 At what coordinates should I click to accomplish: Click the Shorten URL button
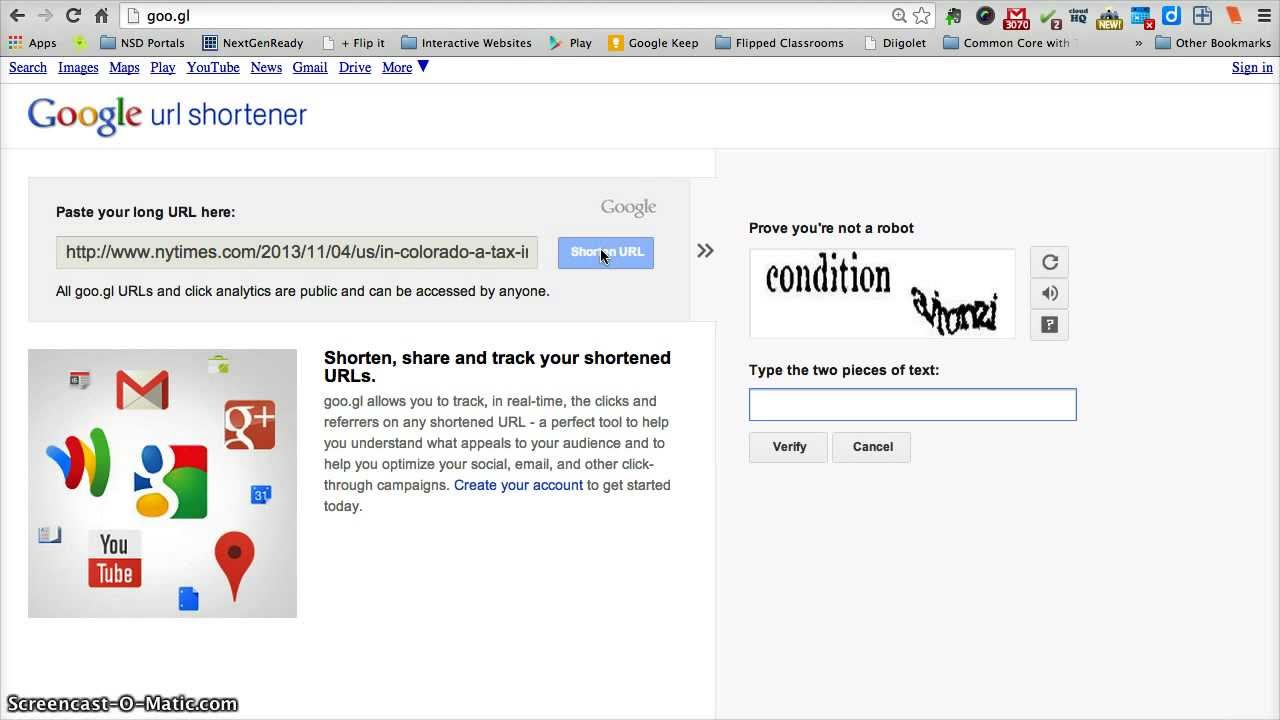606,252
